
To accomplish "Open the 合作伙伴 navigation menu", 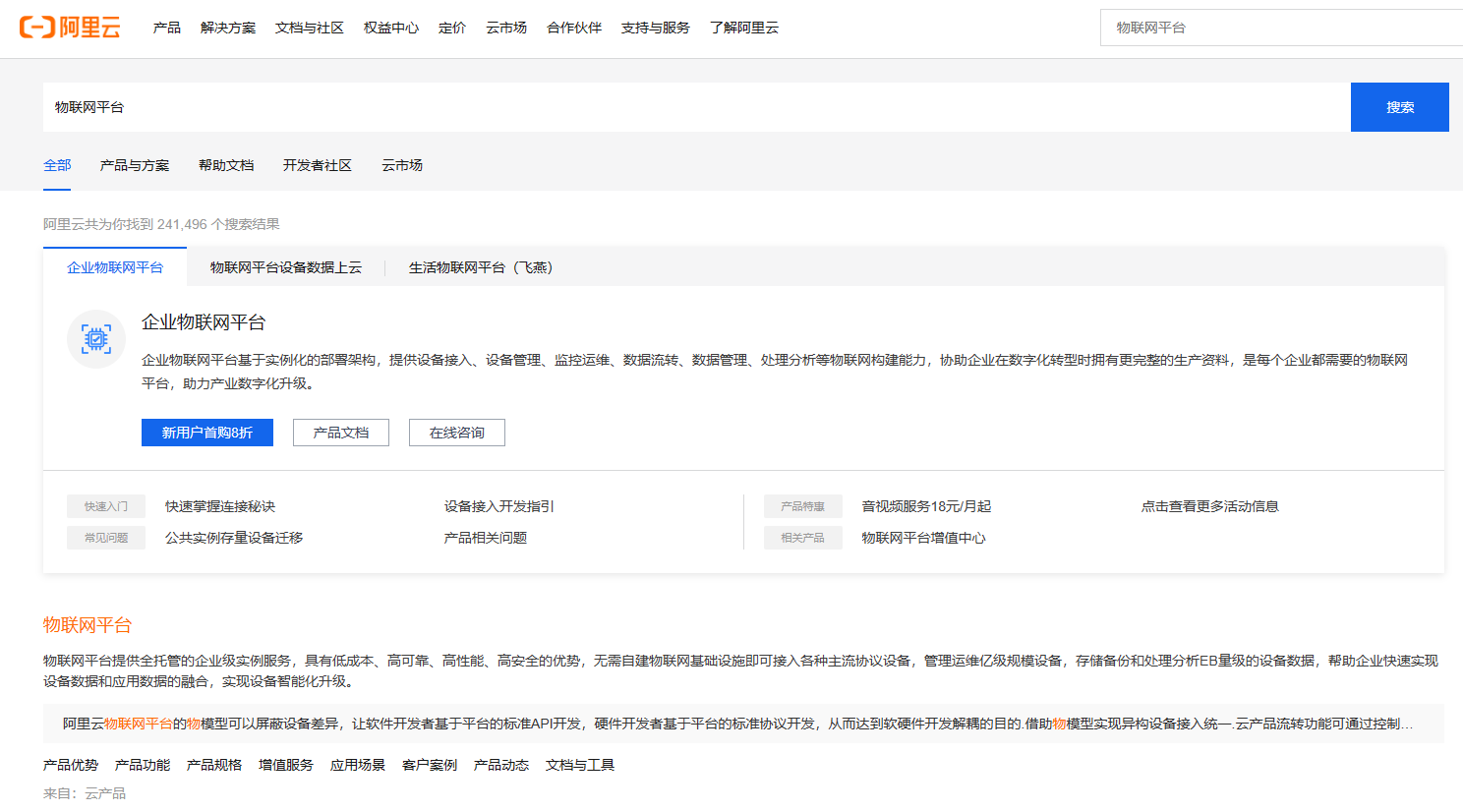I will (574, 28).
